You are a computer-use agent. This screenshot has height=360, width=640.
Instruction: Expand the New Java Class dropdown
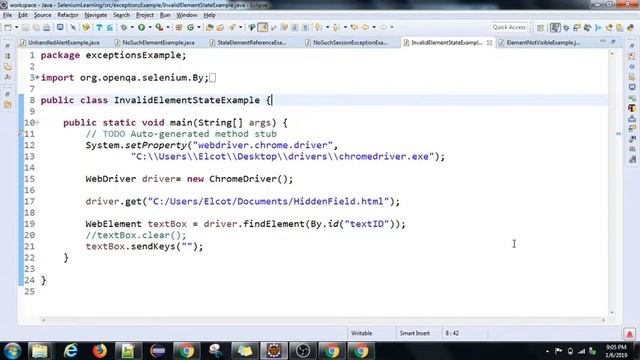pos(199,27)
